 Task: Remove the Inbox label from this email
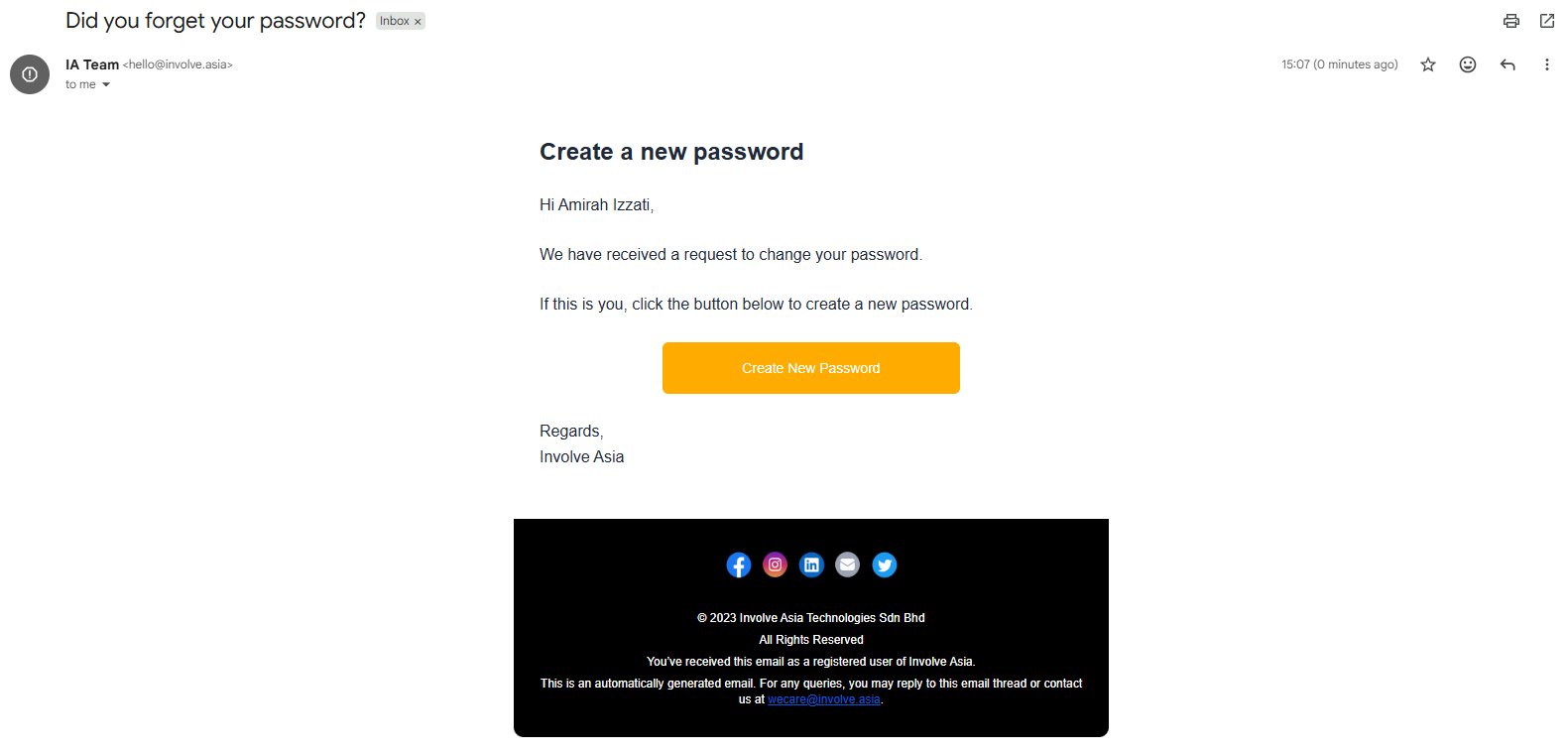tap(418, 22)
